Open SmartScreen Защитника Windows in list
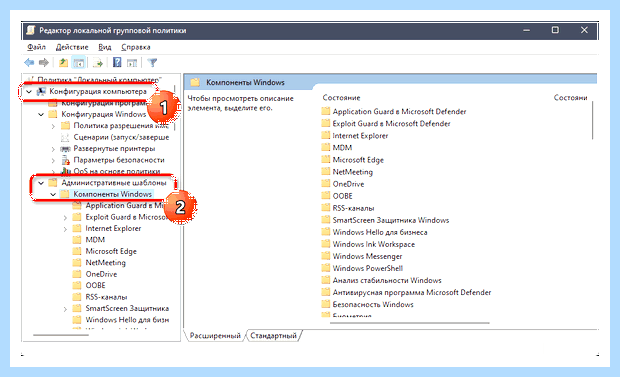 tap(391, 220)
